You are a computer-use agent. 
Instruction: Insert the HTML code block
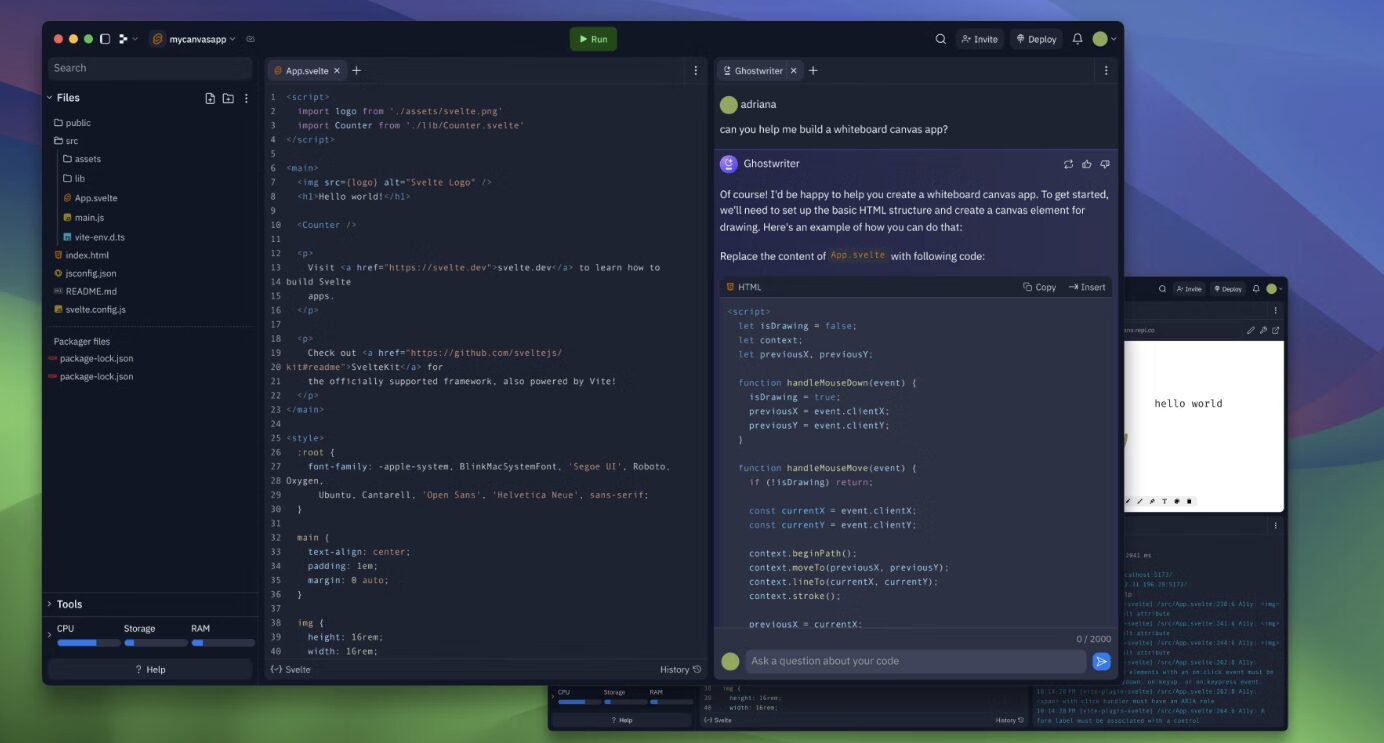(1087, 287)
